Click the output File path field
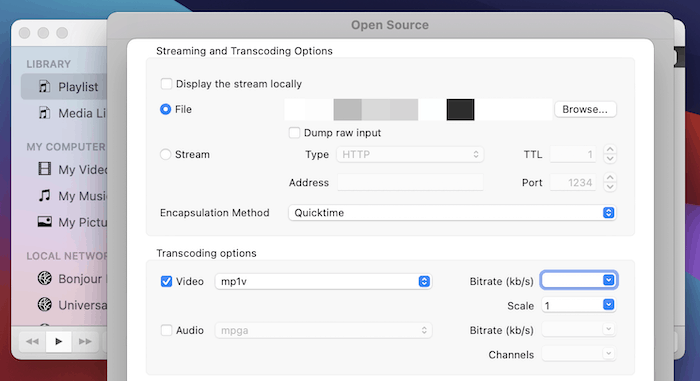The image size is (700, 381). point(418,109)
